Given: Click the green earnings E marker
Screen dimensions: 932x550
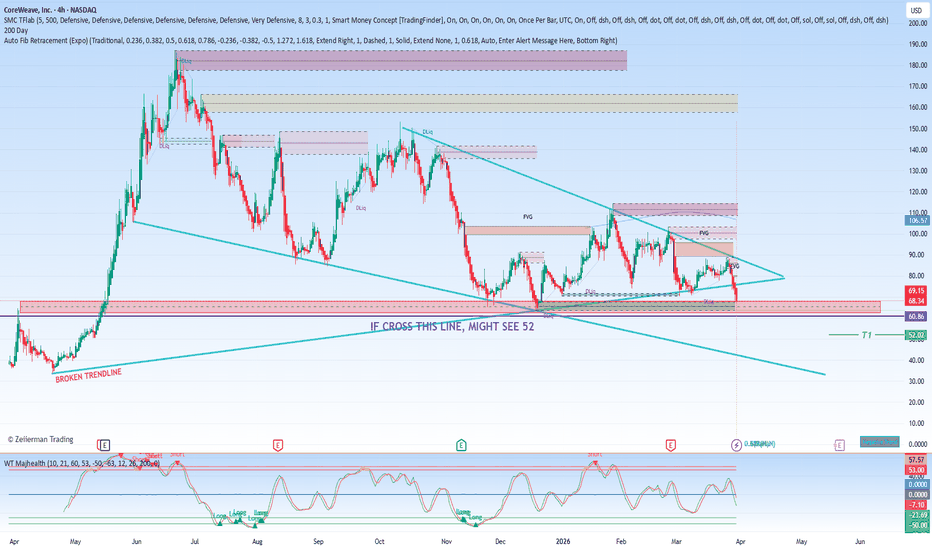Looking at the screenshot, I should pos(460,443).
